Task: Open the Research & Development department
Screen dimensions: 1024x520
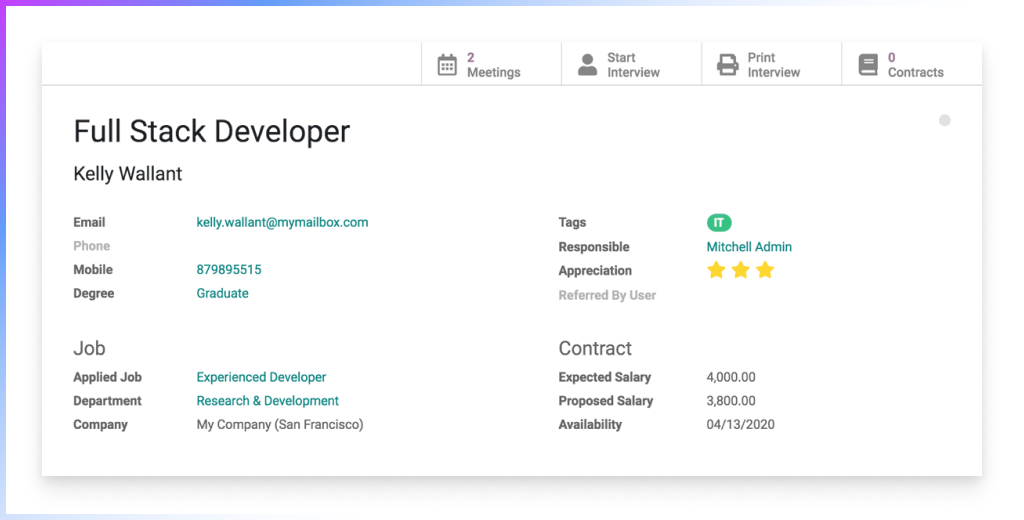Action: pyautogui.click(x=267, y=401)
